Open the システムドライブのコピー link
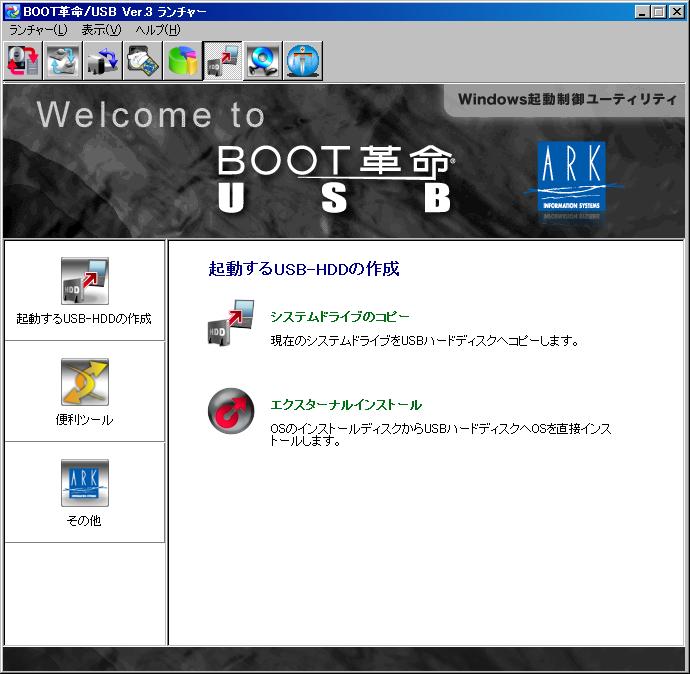Viewport: 690px width, 674px height. click(340, 316)
